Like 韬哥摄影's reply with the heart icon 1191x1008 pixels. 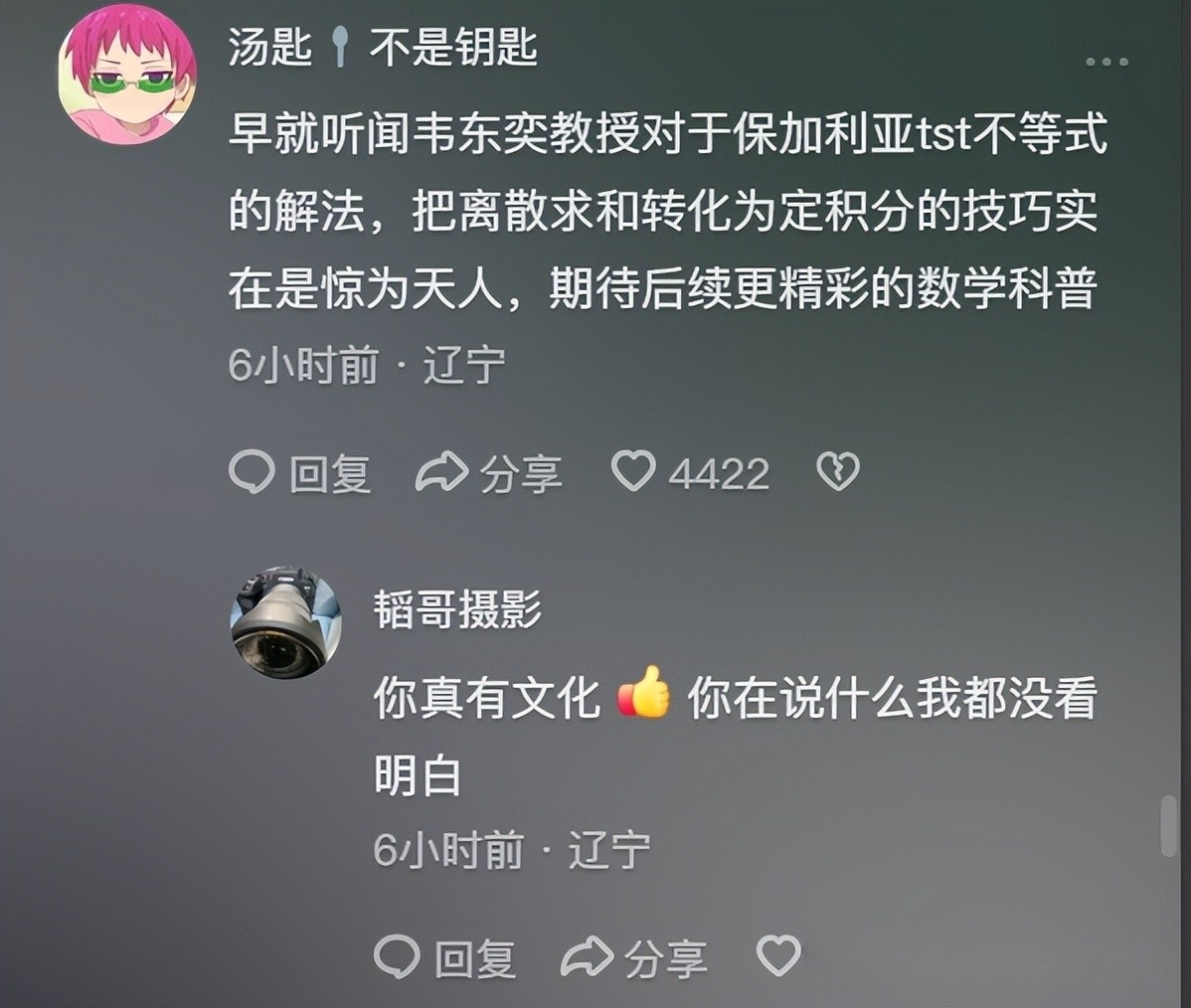tap(779, 955)
